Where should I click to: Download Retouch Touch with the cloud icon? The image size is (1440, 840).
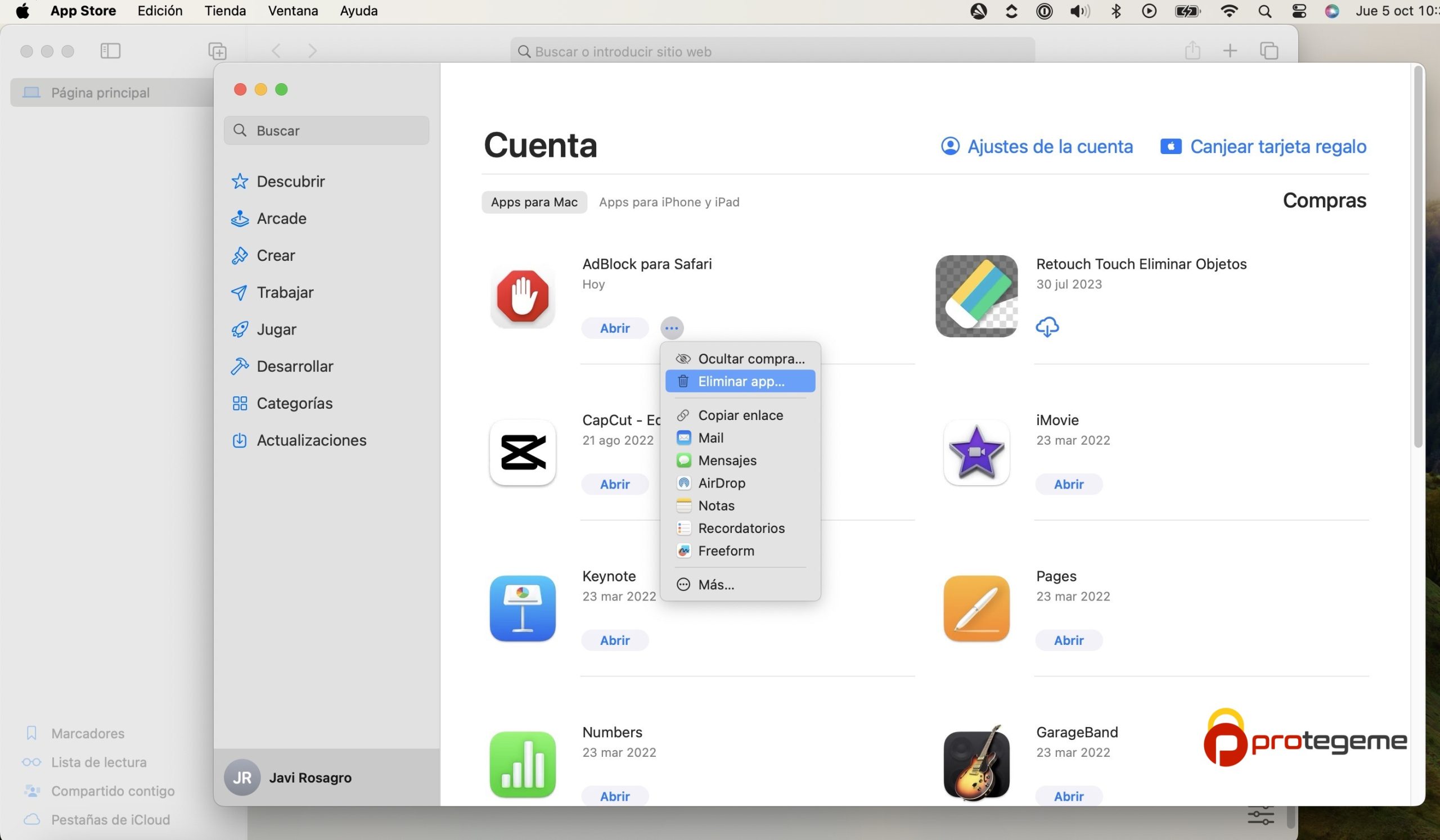(x=1047, y=327)
